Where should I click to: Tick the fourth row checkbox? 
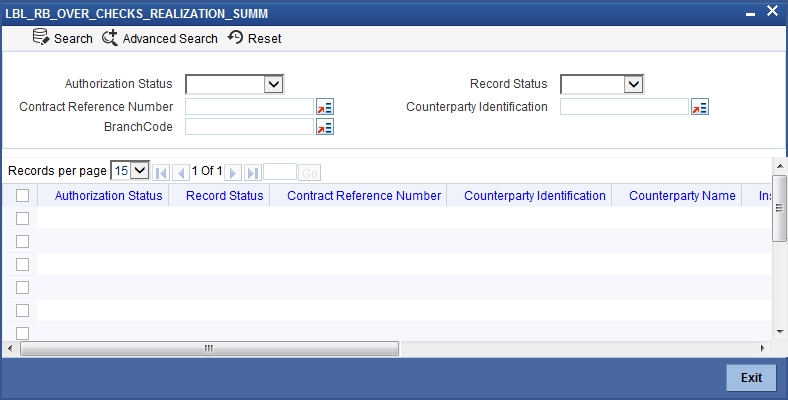click(22, 287)
